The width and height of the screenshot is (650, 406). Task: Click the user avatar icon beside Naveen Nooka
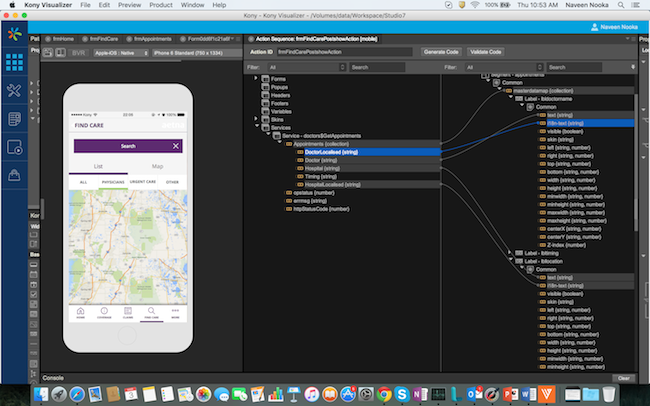[594, 27]
